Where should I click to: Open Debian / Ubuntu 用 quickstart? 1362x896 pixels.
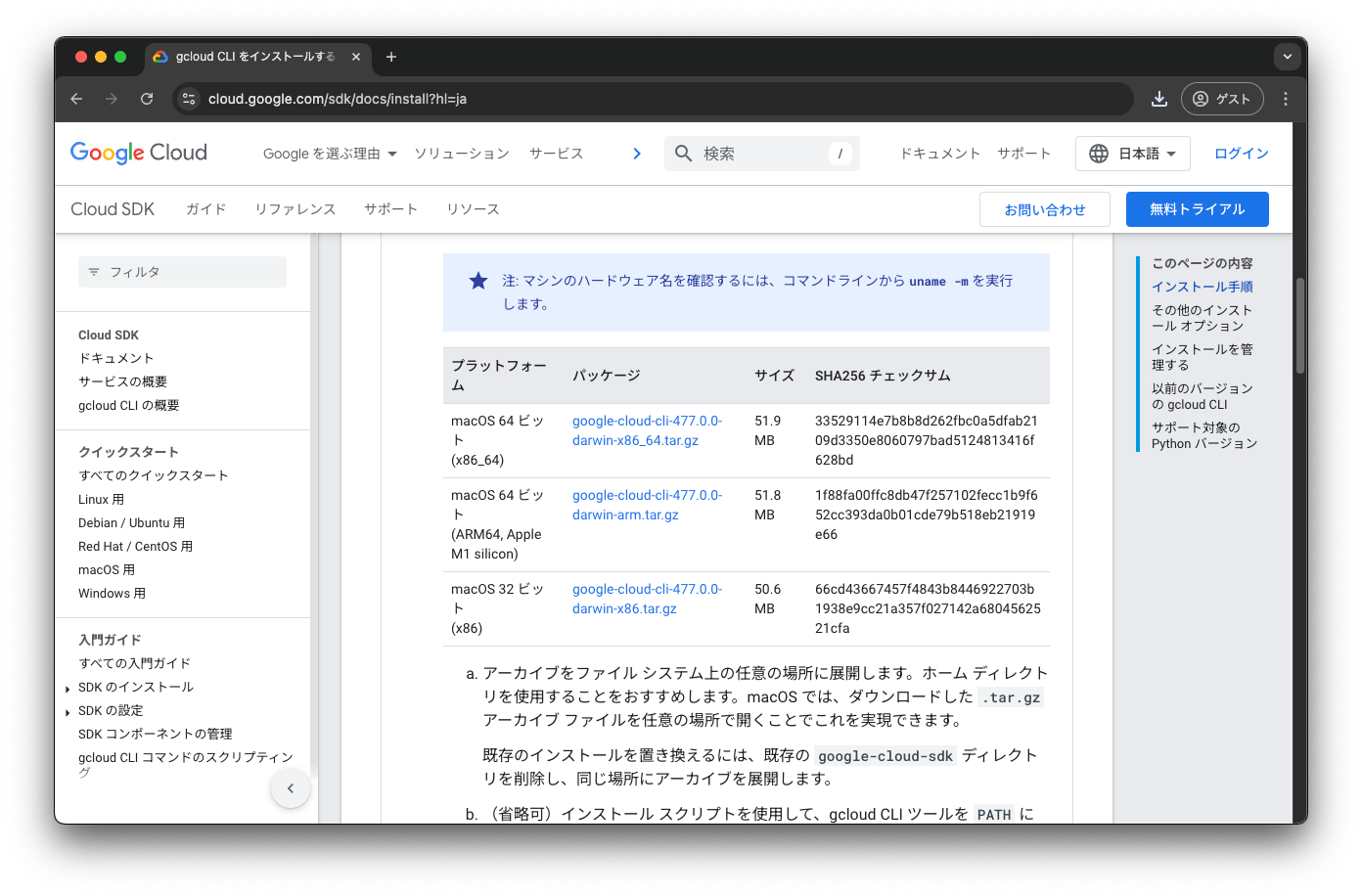click(x=132, y=522)
